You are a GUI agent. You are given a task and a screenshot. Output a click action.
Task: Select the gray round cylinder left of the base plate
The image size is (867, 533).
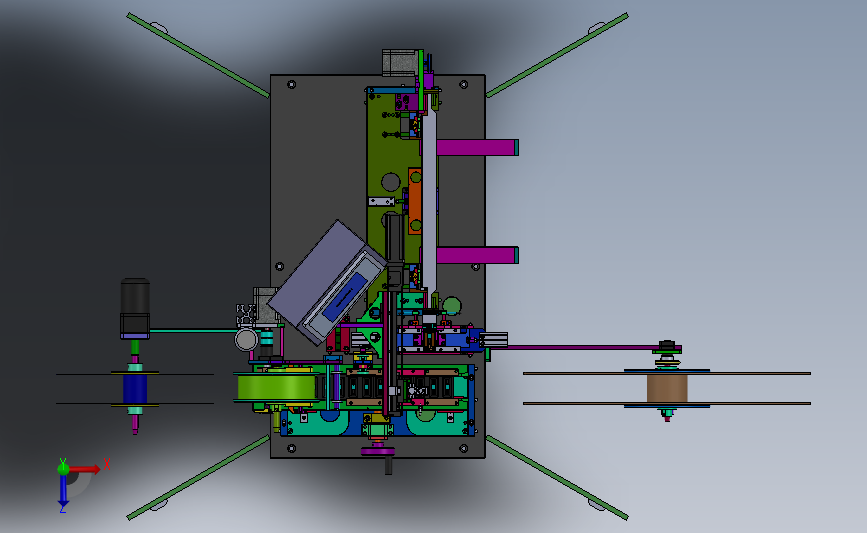click(x=246, y=339)
